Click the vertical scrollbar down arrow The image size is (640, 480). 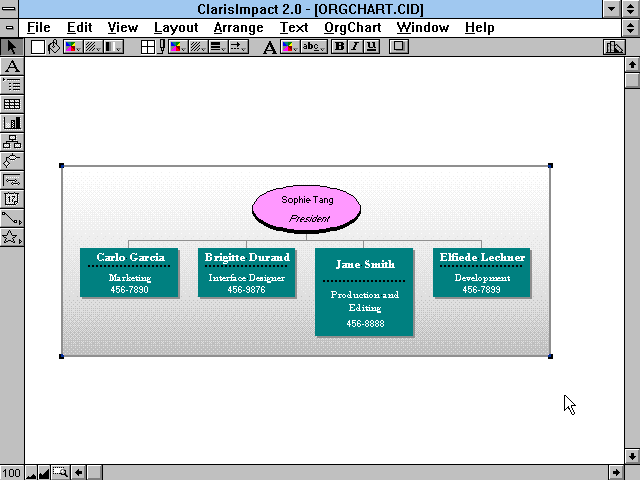coord(632,456)
